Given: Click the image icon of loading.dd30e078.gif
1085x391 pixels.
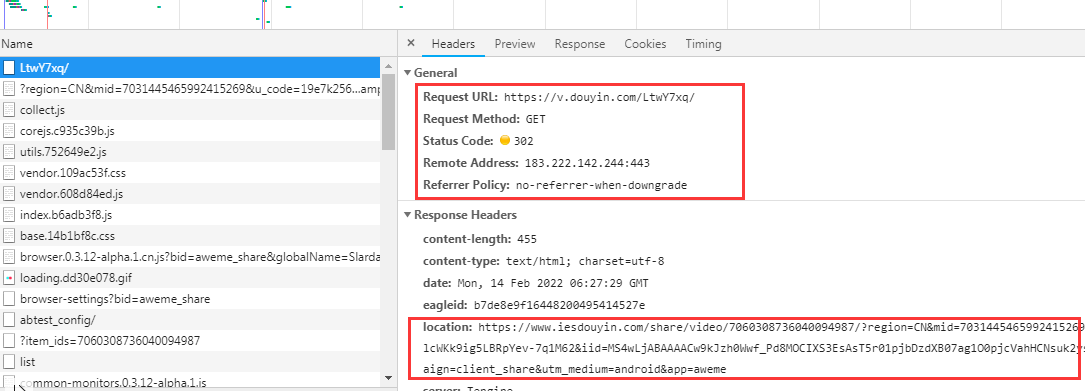Looking at the screenshot, I should [9, 278].
